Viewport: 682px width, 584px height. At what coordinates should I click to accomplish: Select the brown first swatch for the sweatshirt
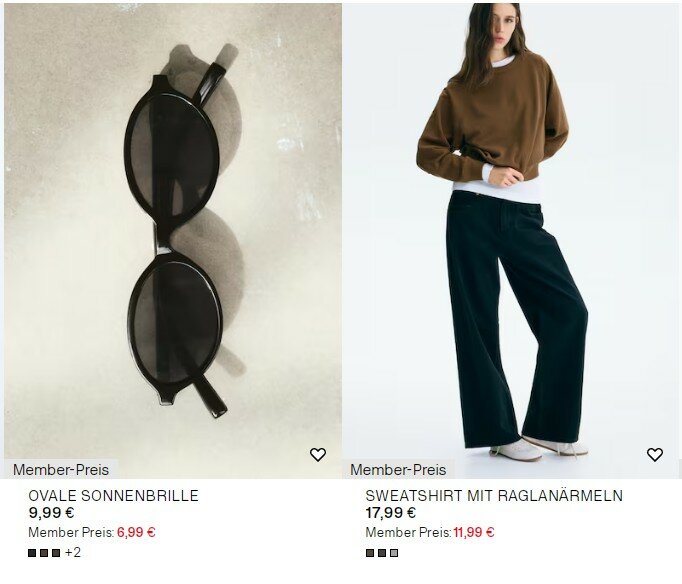[x=370, y=553]
